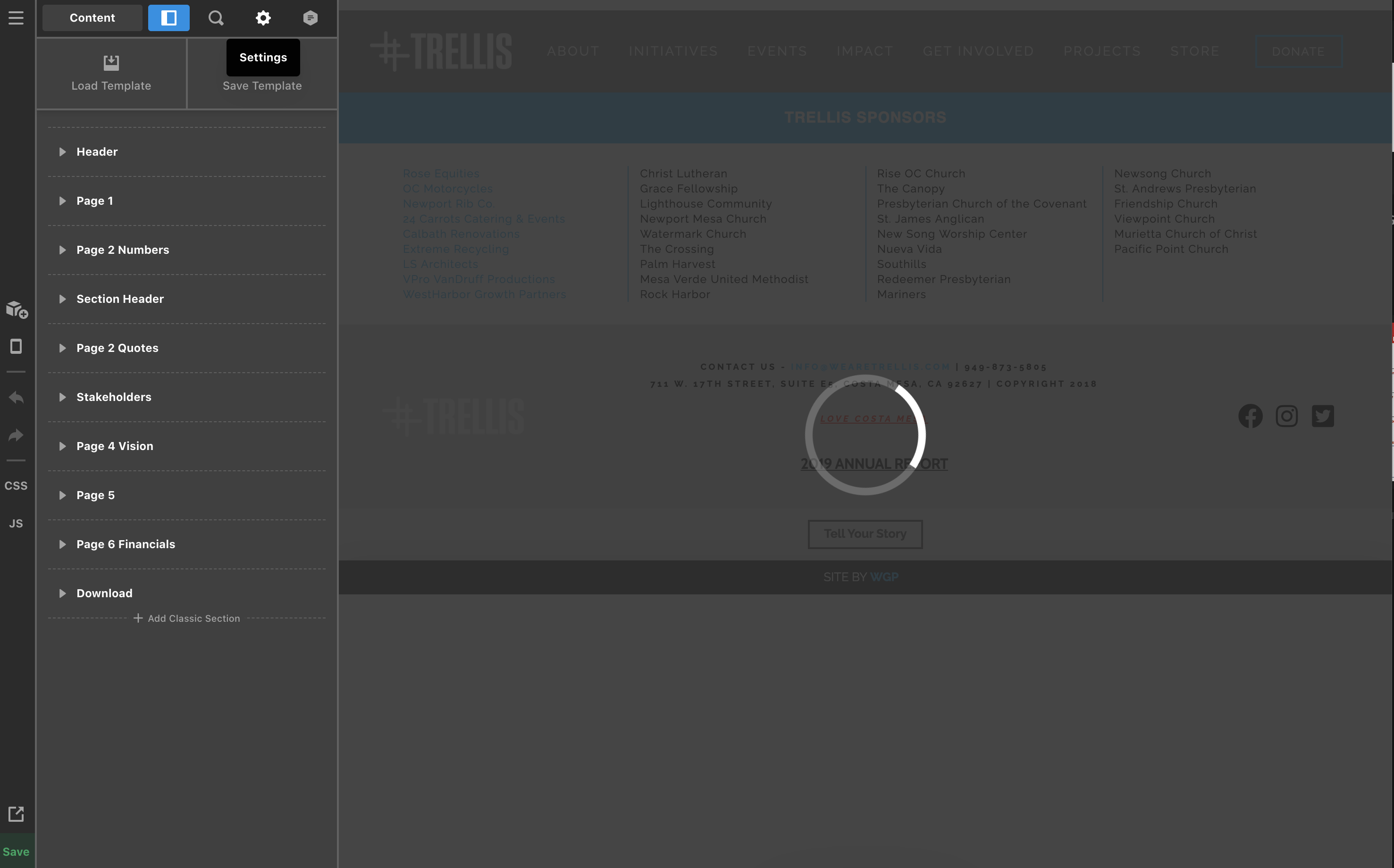1394x868 pixels.
Task: Click the Tell Your Story button
Action: click(x=865, y=534)
